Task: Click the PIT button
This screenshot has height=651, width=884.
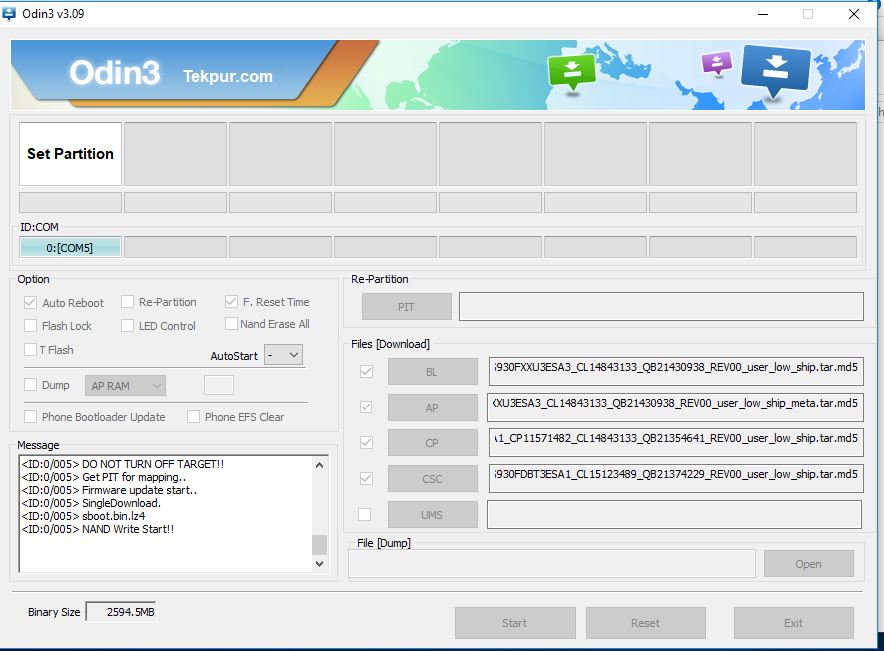Action: tap(406, 307)
